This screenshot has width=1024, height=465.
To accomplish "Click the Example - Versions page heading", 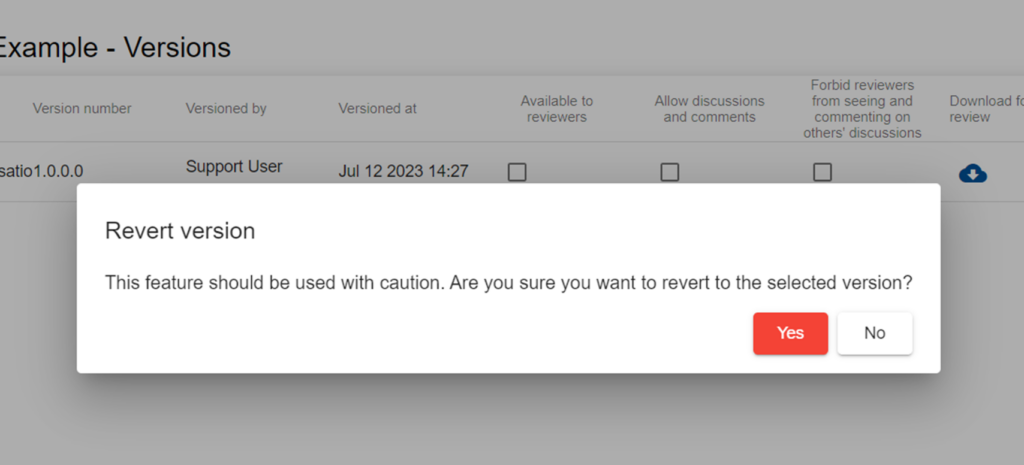I will (x=115, y=47).
